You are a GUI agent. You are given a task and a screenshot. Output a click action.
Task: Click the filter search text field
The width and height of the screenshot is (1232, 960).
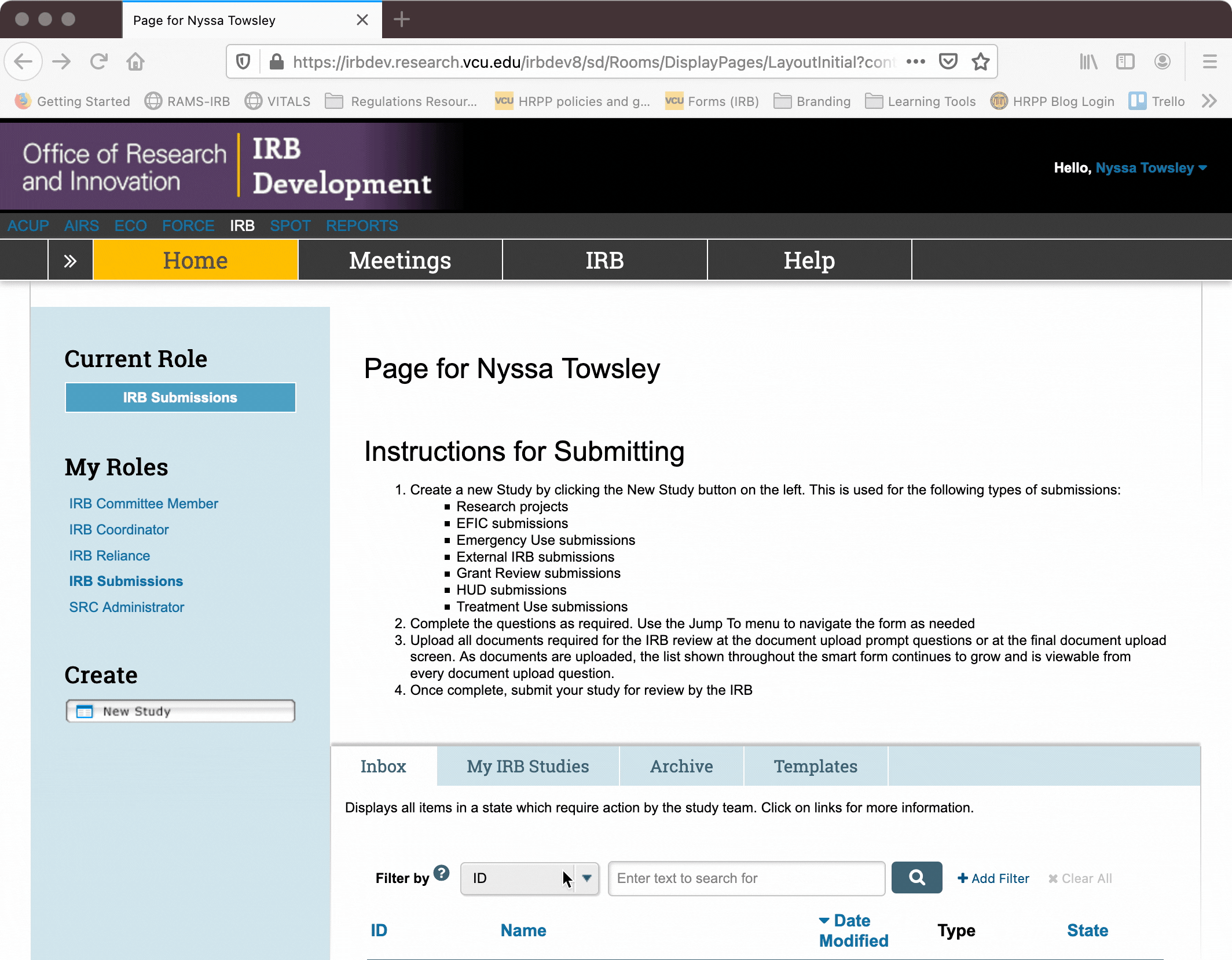(x=746, y=878)
